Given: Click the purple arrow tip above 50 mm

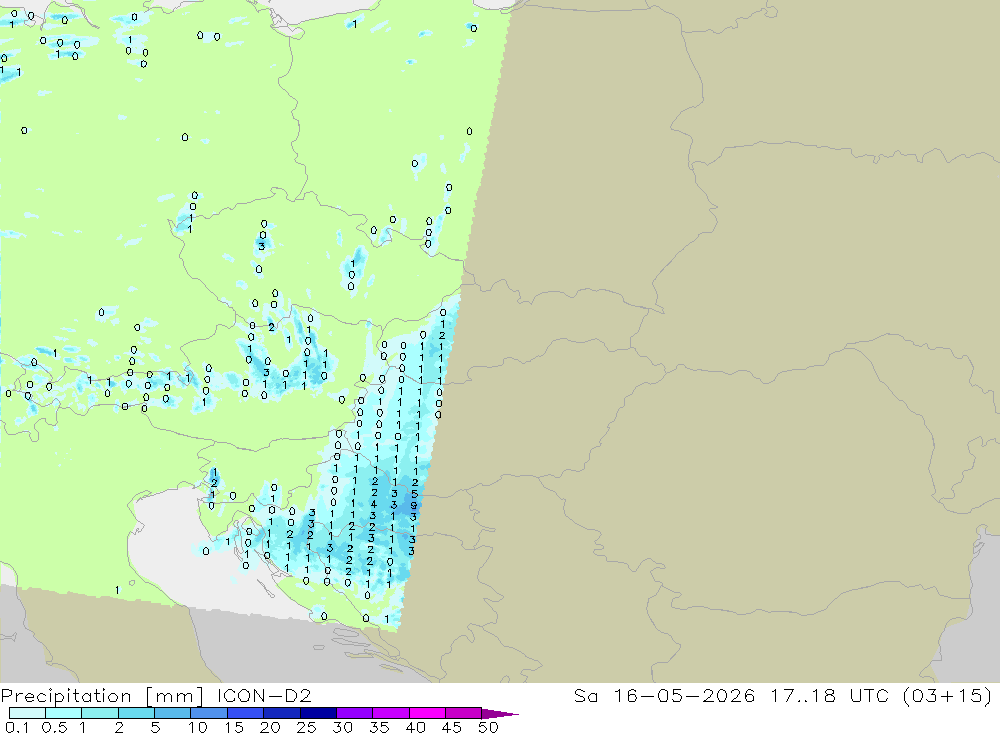Looking at the screenshot, I should click(500, 713).
